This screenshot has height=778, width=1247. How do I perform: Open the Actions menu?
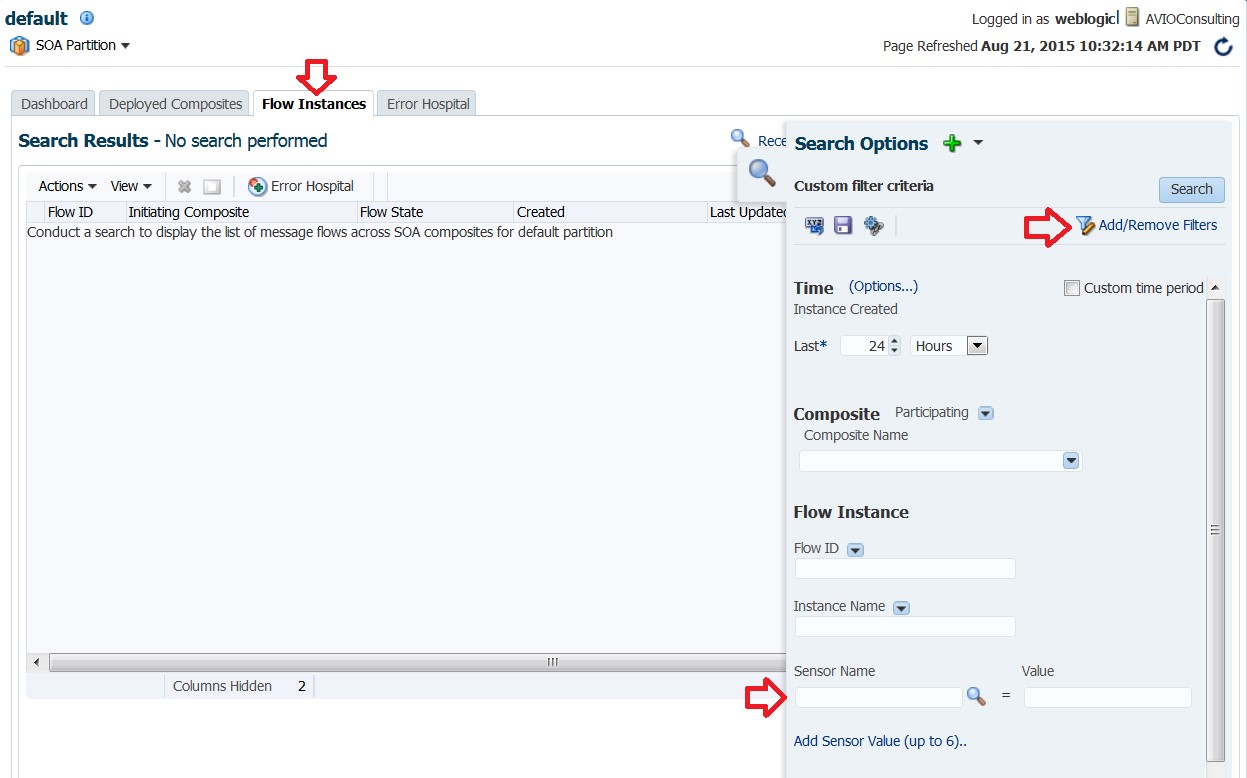[67, 186]
